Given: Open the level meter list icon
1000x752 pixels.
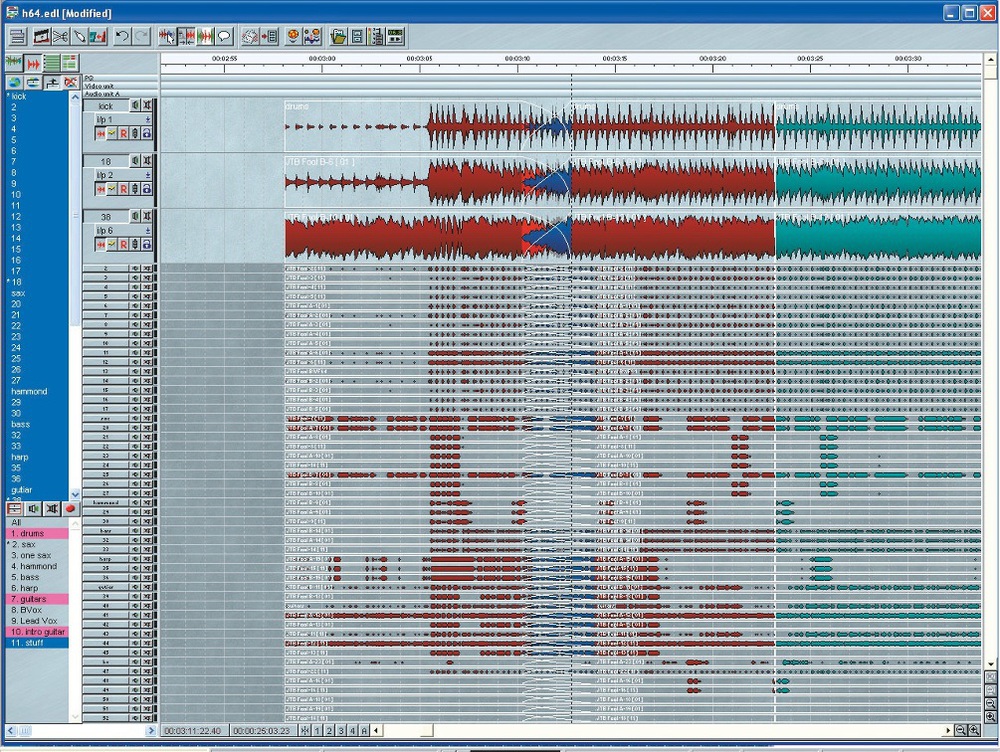Looking at the screenshot, I should (x=376, y=37).
